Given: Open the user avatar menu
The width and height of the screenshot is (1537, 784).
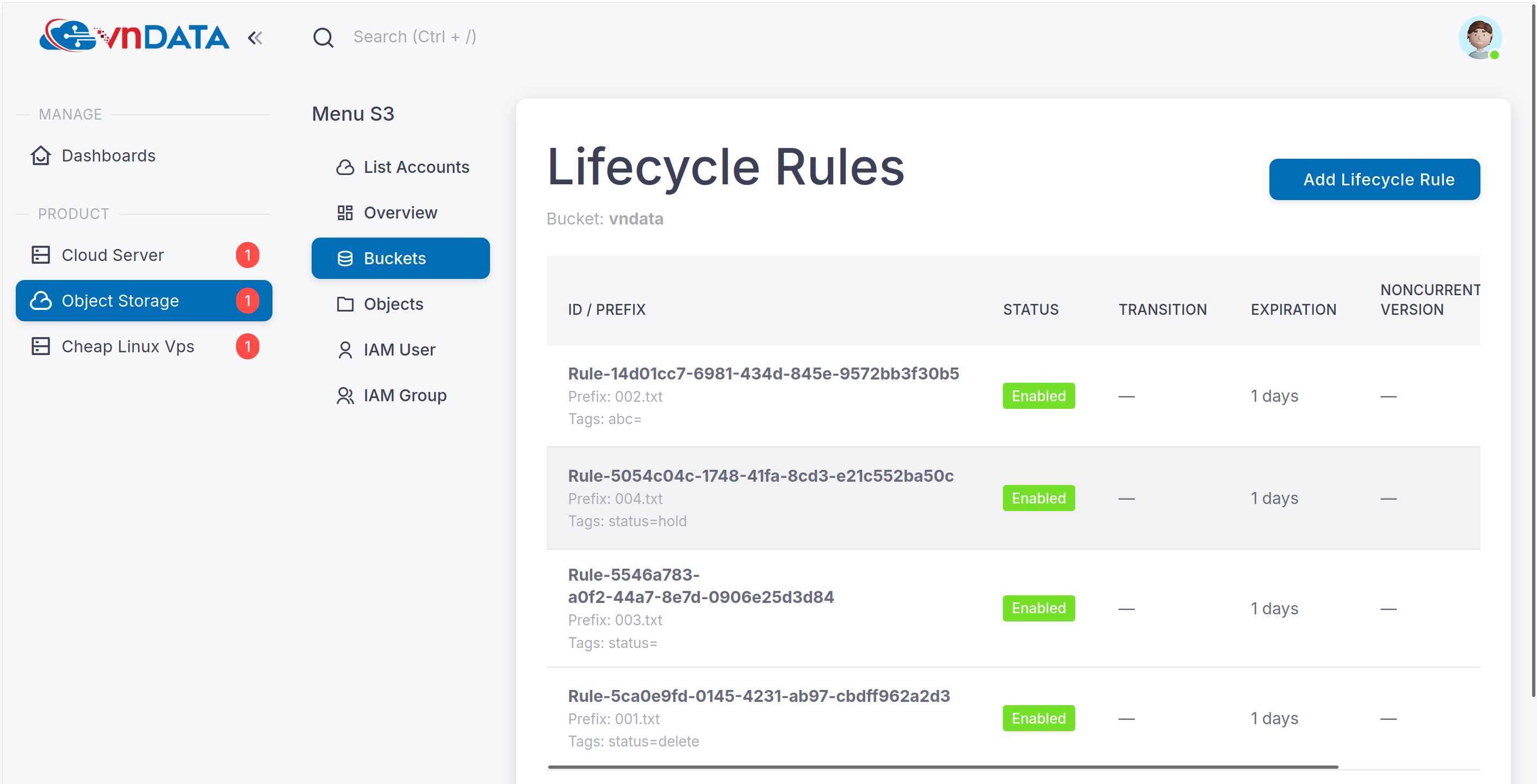Looking at the screenshot, I should (x=1479, y=38).
